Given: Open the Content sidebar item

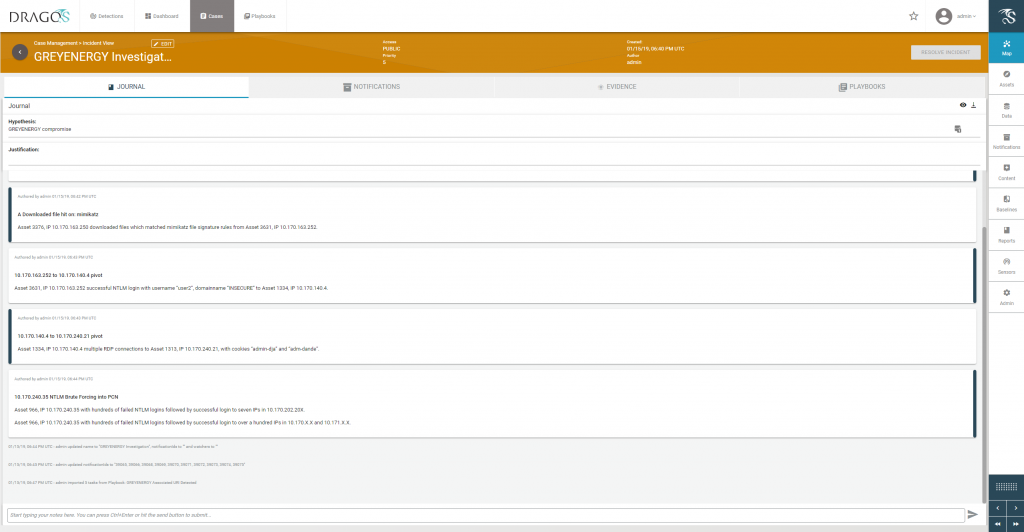Looking at the screenshot, I should [1006, 172].
